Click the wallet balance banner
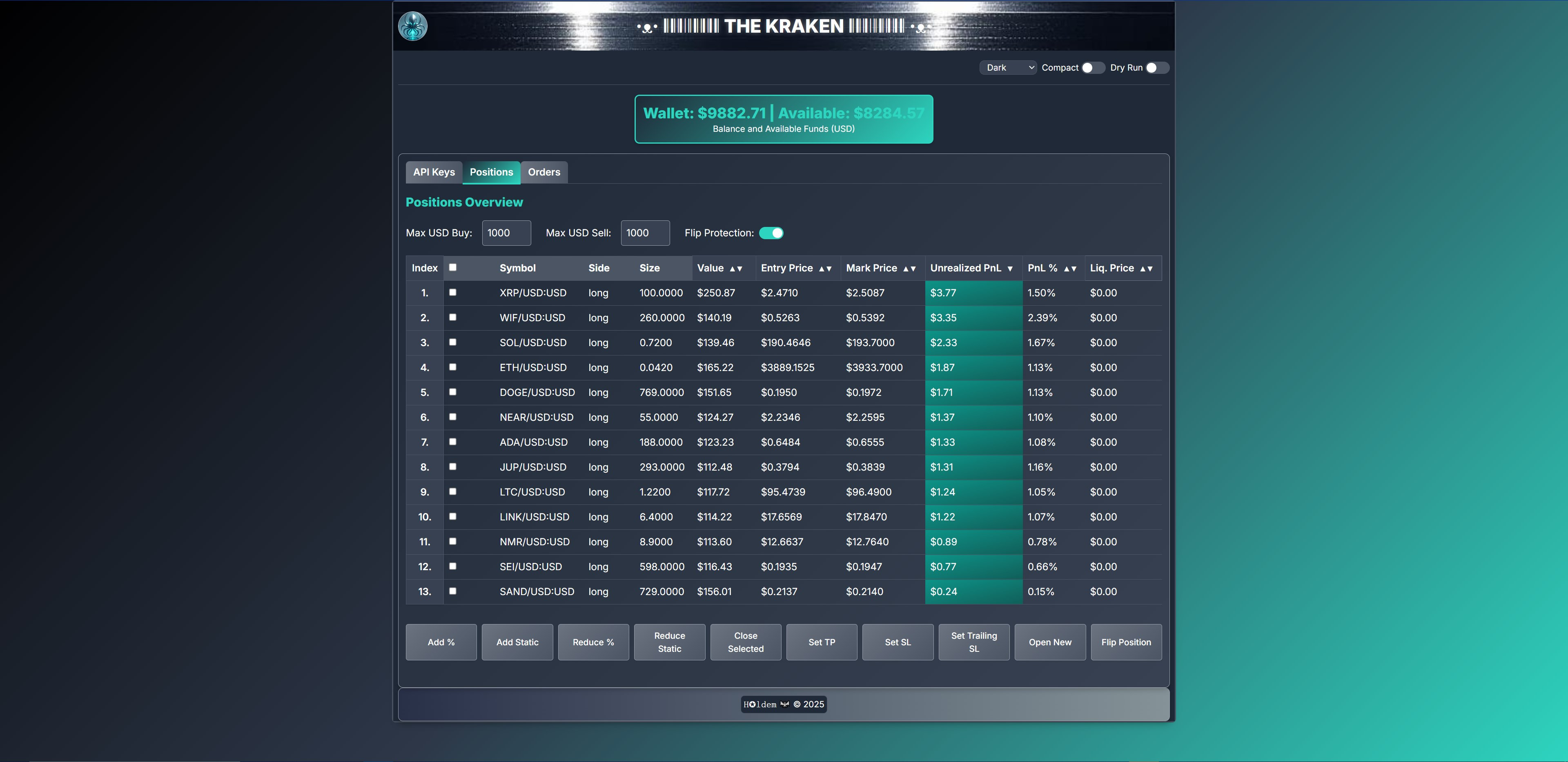The image size is (1568, 762). [x=784, y=119]
